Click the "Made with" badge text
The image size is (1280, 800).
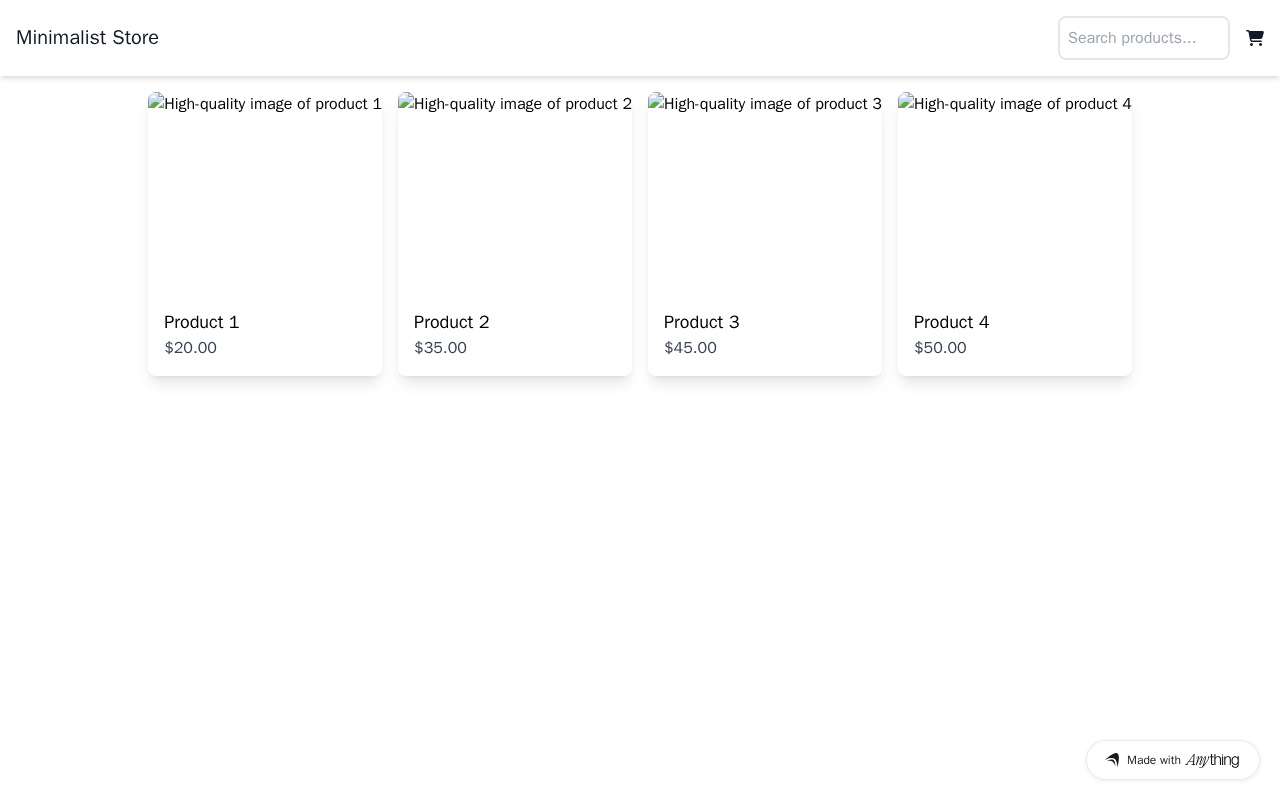coord(1154,760)
